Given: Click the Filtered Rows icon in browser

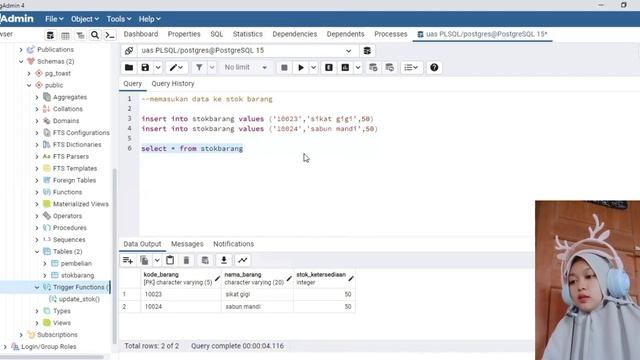Looking at the screenshot, I should click(80, 35).
